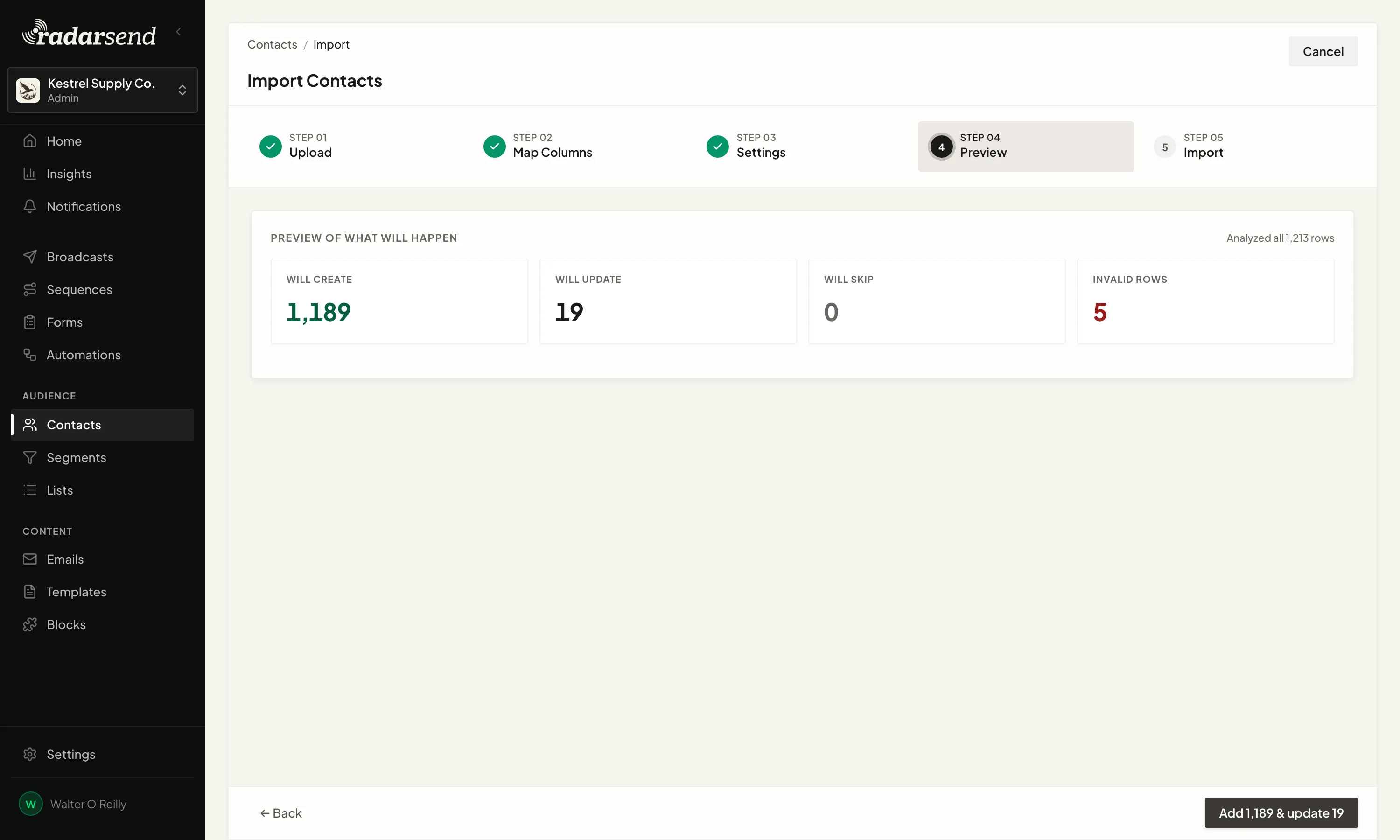Return to Map Columns step

pyautogui.click(x=578, y=147)
